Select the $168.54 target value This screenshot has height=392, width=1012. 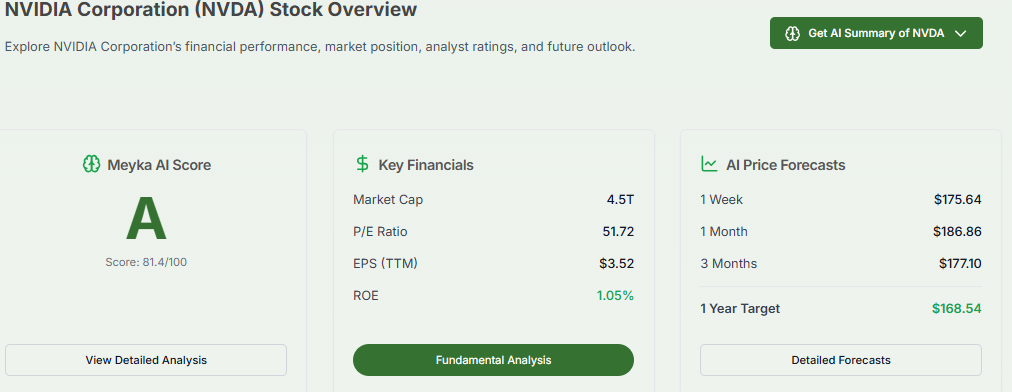pyautogui.click(x=956, y=309)
